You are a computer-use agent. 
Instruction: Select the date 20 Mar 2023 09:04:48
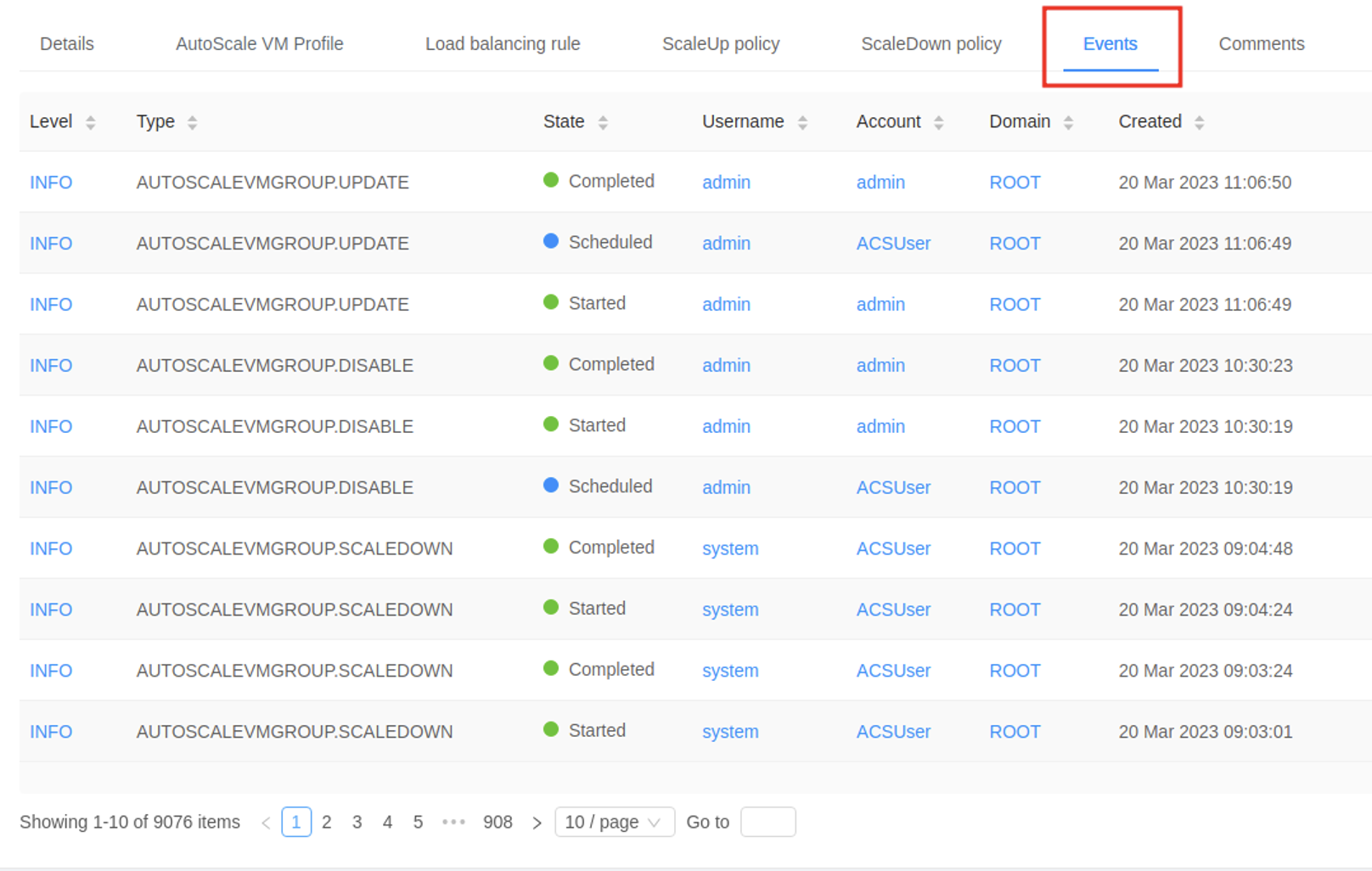1206,549
